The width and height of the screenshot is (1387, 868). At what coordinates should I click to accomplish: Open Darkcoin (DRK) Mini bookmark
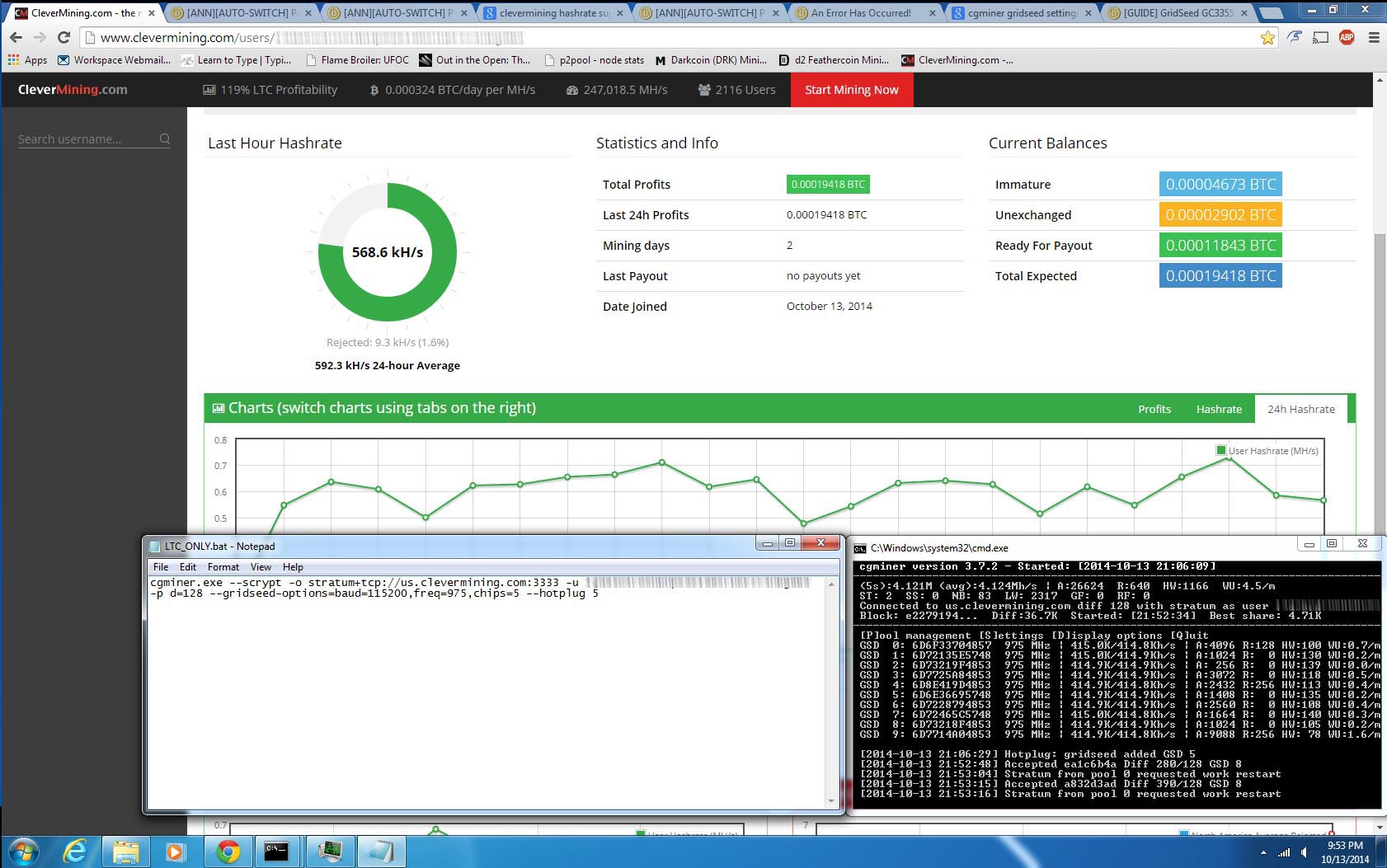[711, 59]
